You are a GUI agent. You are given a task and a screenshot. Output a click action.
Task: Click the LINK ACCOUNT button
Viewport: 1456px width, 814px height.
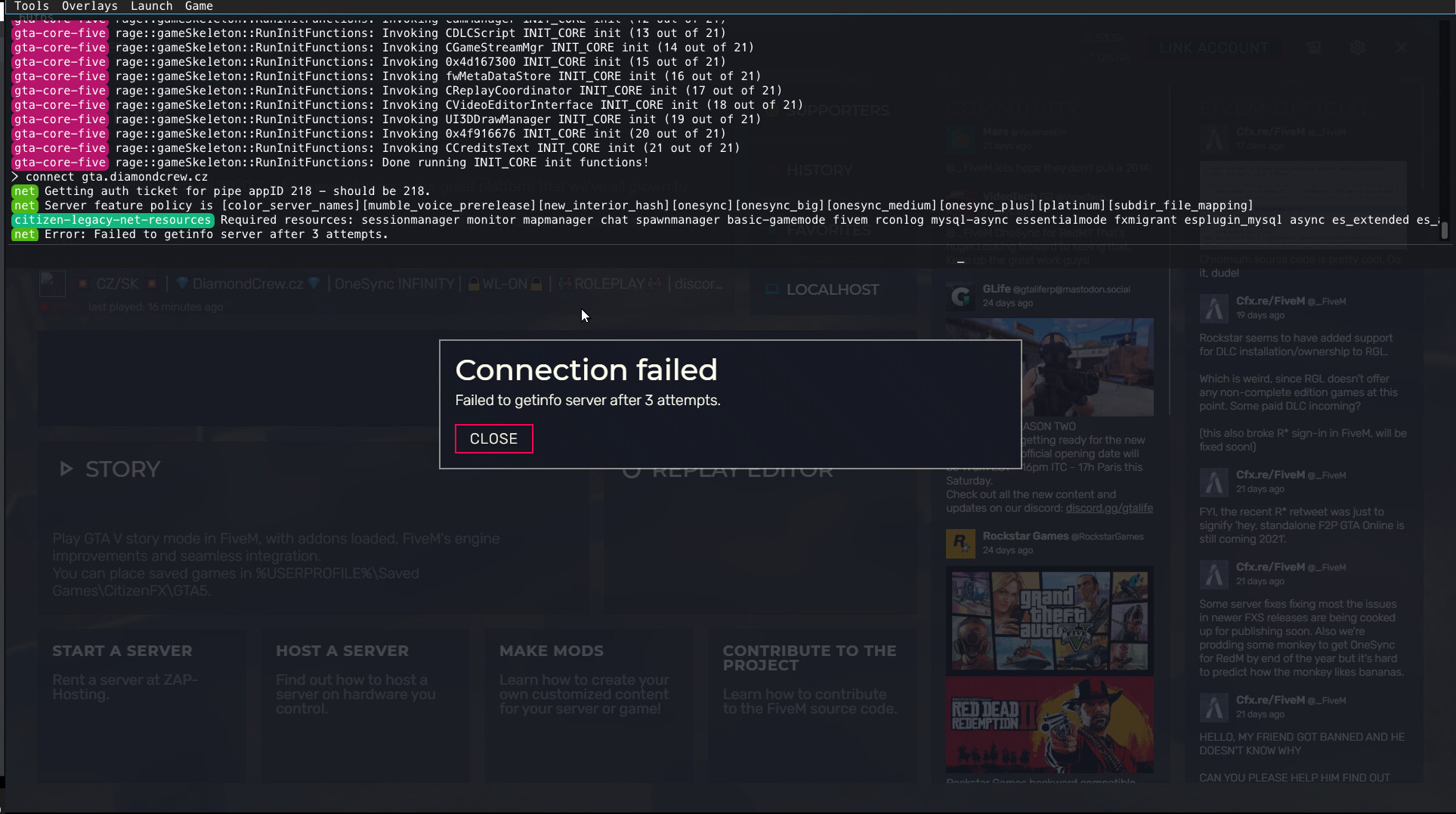coord(1213,48)
